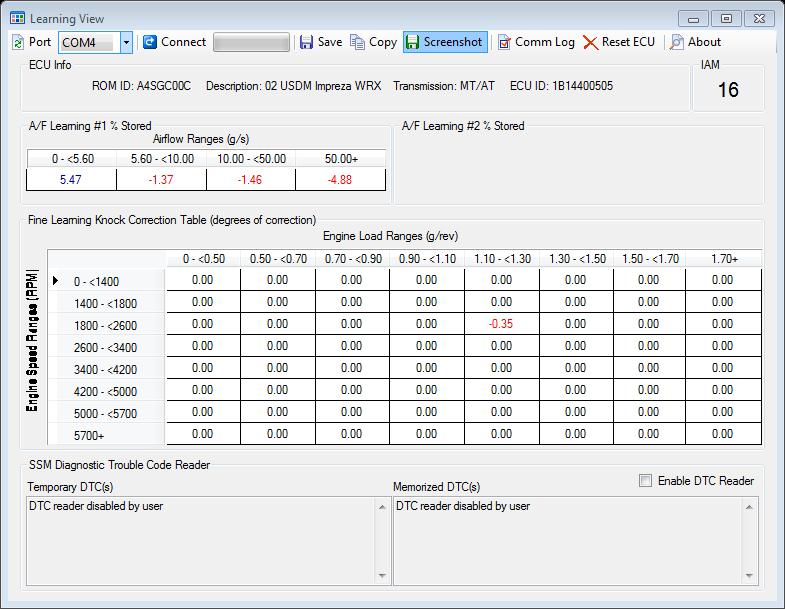Take a Screenshot via the toolbar

point(444,42)
